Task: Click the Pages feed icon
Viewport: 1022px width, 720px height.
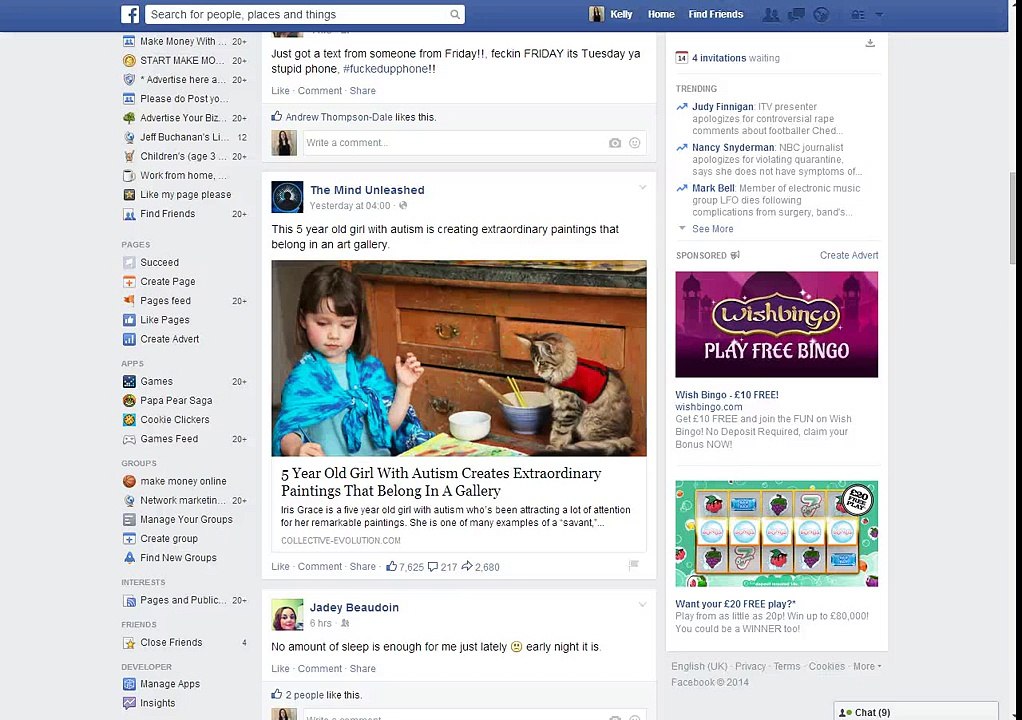Action: (x=129, y=300)
